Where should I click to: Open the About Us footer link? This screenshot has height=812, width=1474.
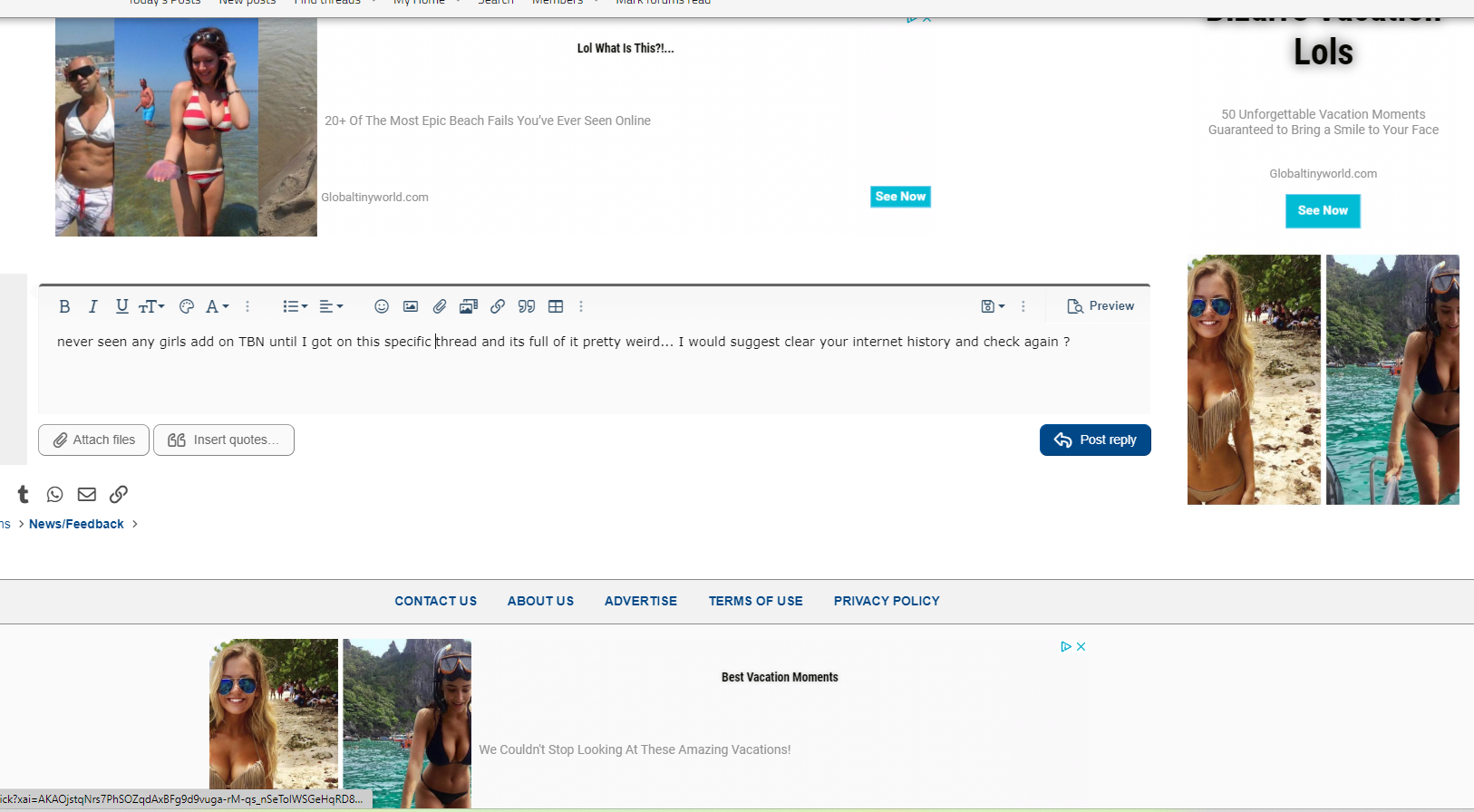(540, 601)
